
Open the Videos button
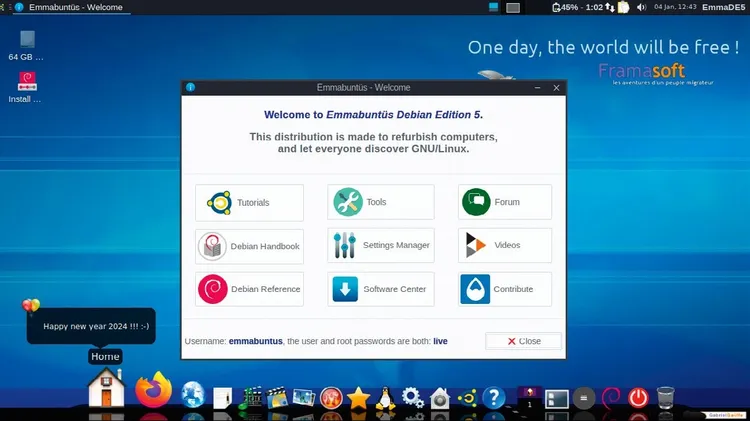coord(505,245)
